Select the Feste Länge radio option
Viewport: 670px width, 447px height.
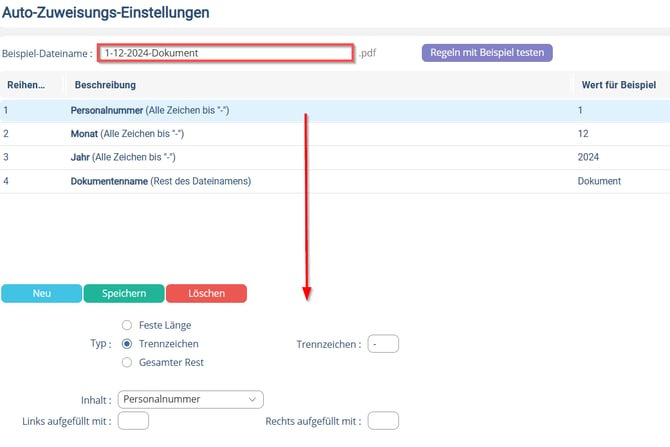click(127, 325)
